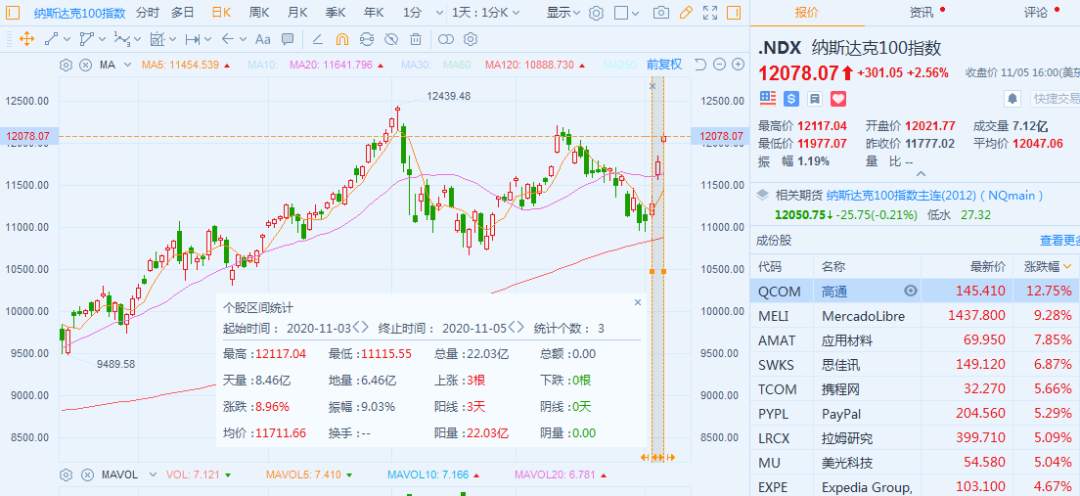Click the eraser pencil icon

(x=318, y=39)
